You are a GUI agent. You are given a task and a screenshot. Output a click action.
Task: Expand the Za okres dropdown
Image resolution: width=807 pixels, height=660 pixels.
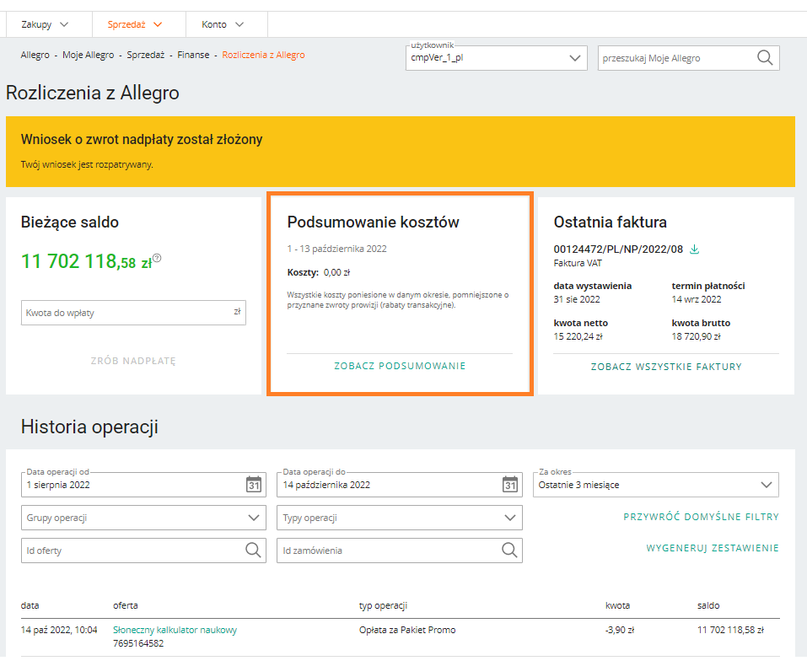coord(656,484)
